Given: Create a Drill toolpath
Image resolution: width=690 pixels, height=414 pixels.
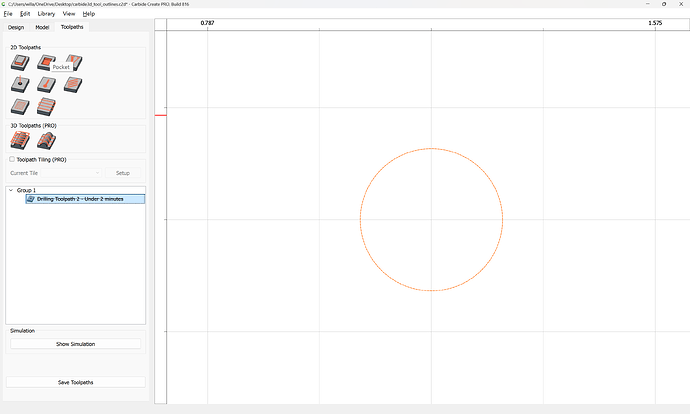Looking at the screenshot, I should click(20, 84).
